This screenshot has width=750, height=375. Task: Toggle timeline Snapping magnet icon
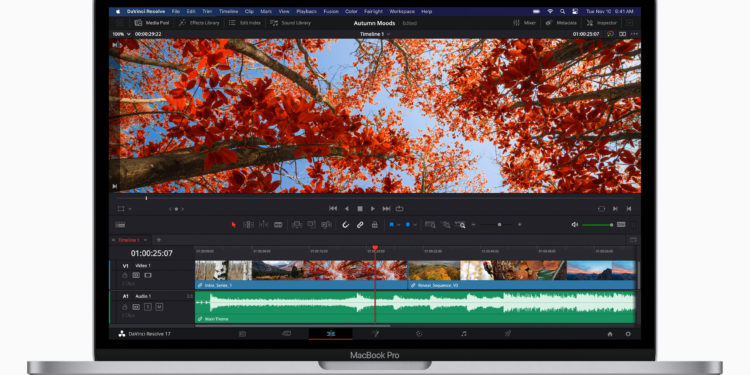click(345, 224)
